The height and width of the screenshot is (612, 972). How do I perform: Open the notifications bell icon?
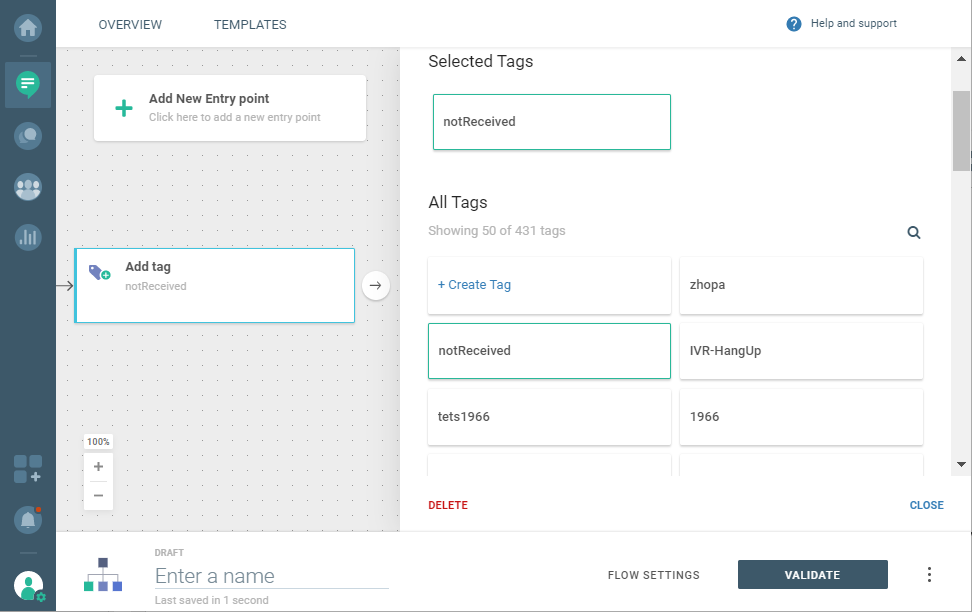click(x=28, y=520)
